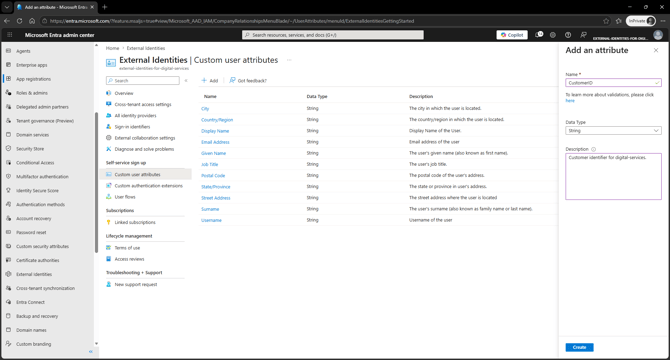Viewport: 670px width, 360px height.
Task: Open the Username attribute link
Action: pyautogui.click(x=211, y=220)
